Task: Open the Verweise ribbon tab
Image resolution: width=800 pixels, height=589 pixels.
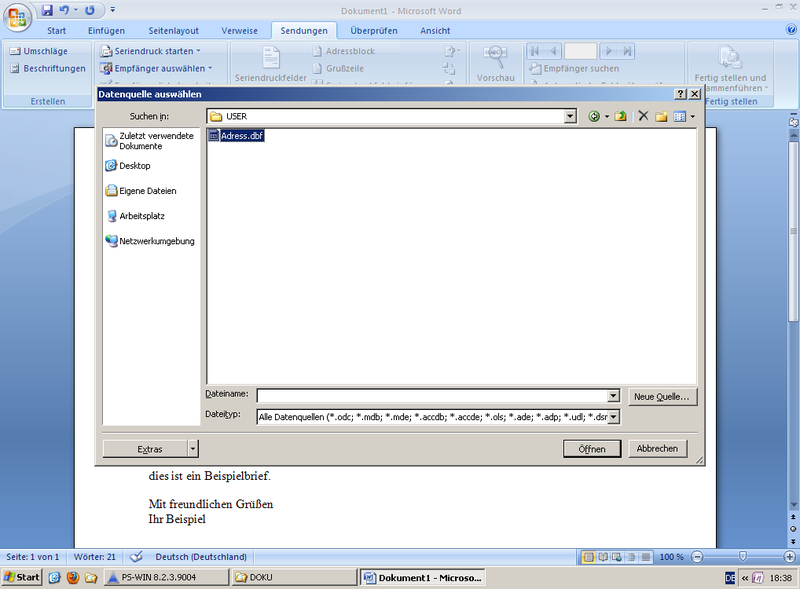Action: 239,31
